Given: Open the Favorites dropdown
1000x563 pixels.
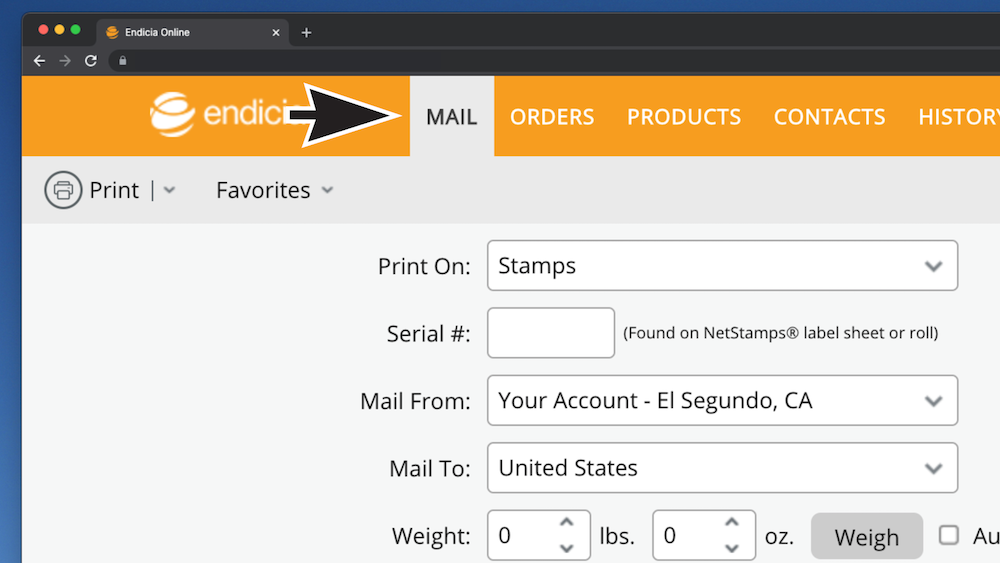Looking at the screenshot, I should [x=274, y=190].
